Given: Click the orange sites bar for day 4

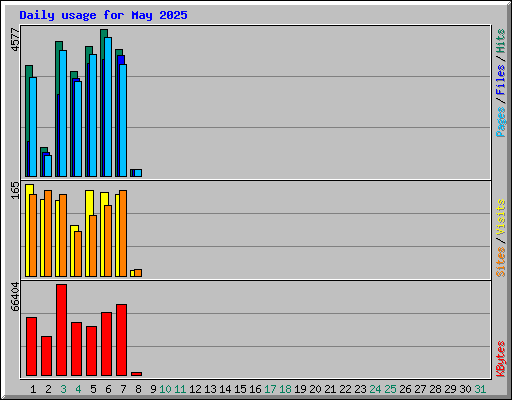Looking at the screenshot, I should [78, 254].
